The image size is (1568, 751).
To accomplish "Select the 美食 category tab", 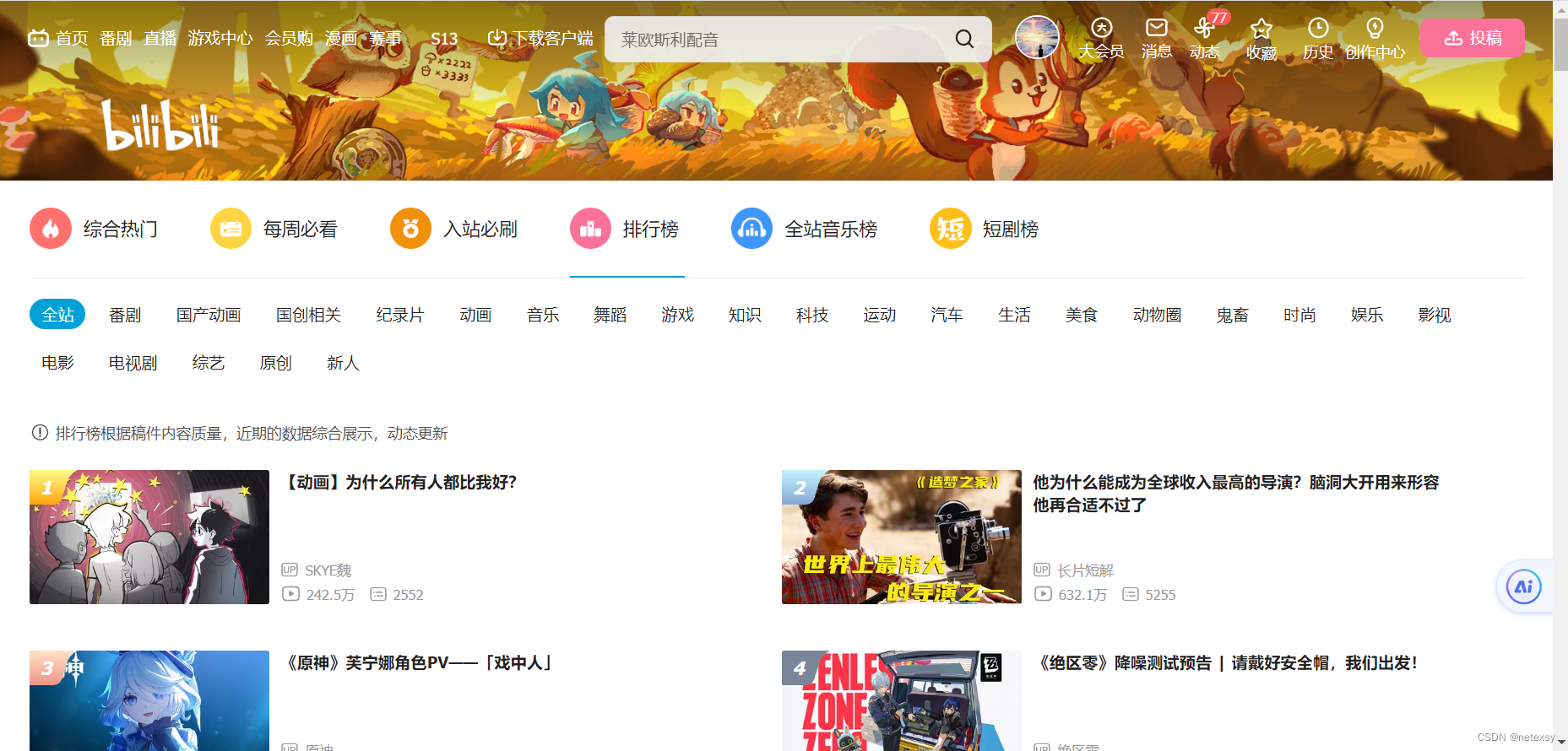I will click(x=1082, y=315).
